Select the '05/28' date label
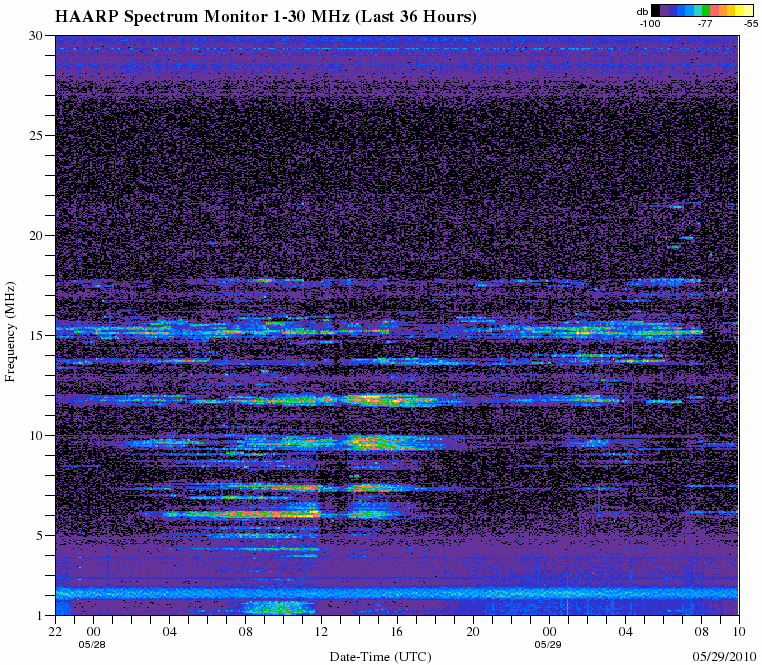 [x=92, y=645]
